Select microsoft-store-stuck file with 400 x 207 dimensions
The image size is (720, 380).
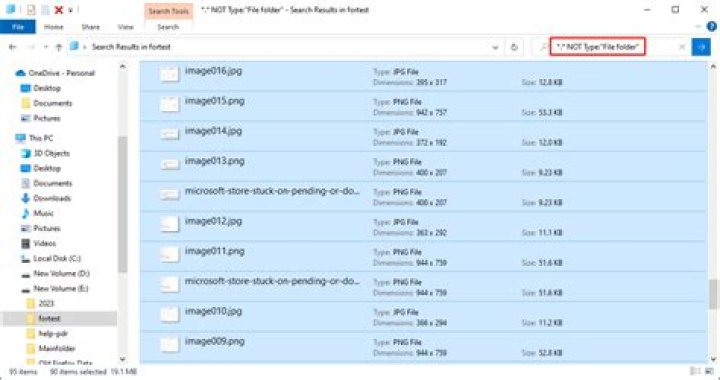[272, 191]
